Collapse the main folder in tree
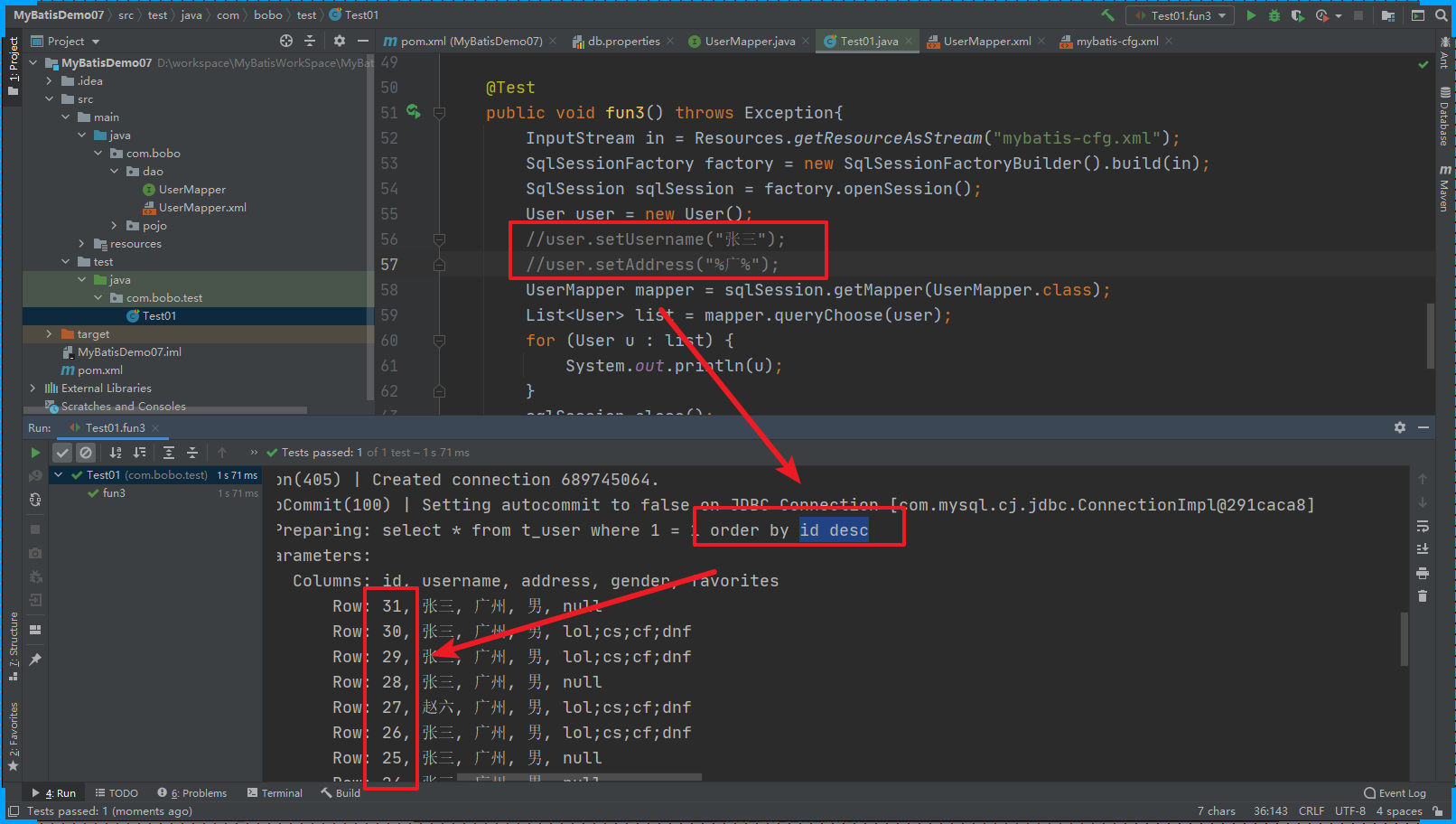 point(66,117)
